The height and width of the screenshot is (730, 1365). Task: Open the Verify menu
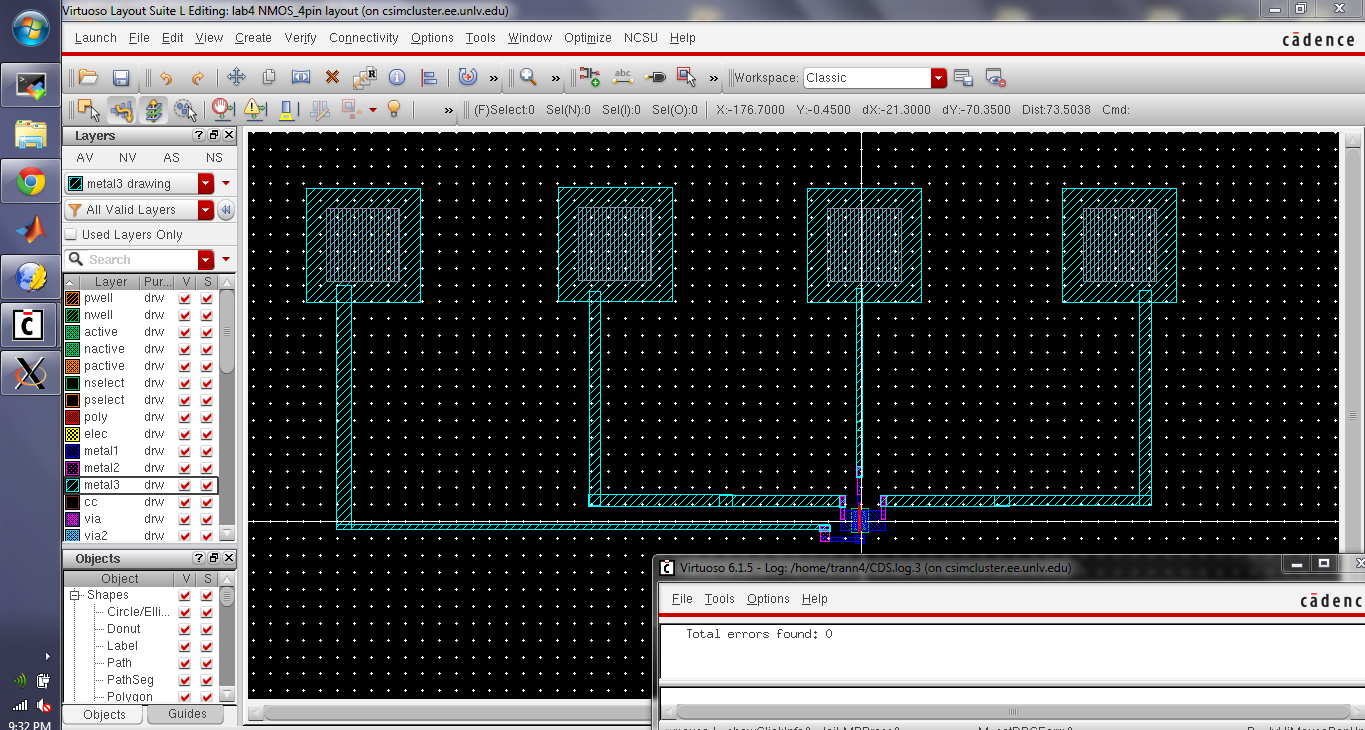click(x=301, y=38)
